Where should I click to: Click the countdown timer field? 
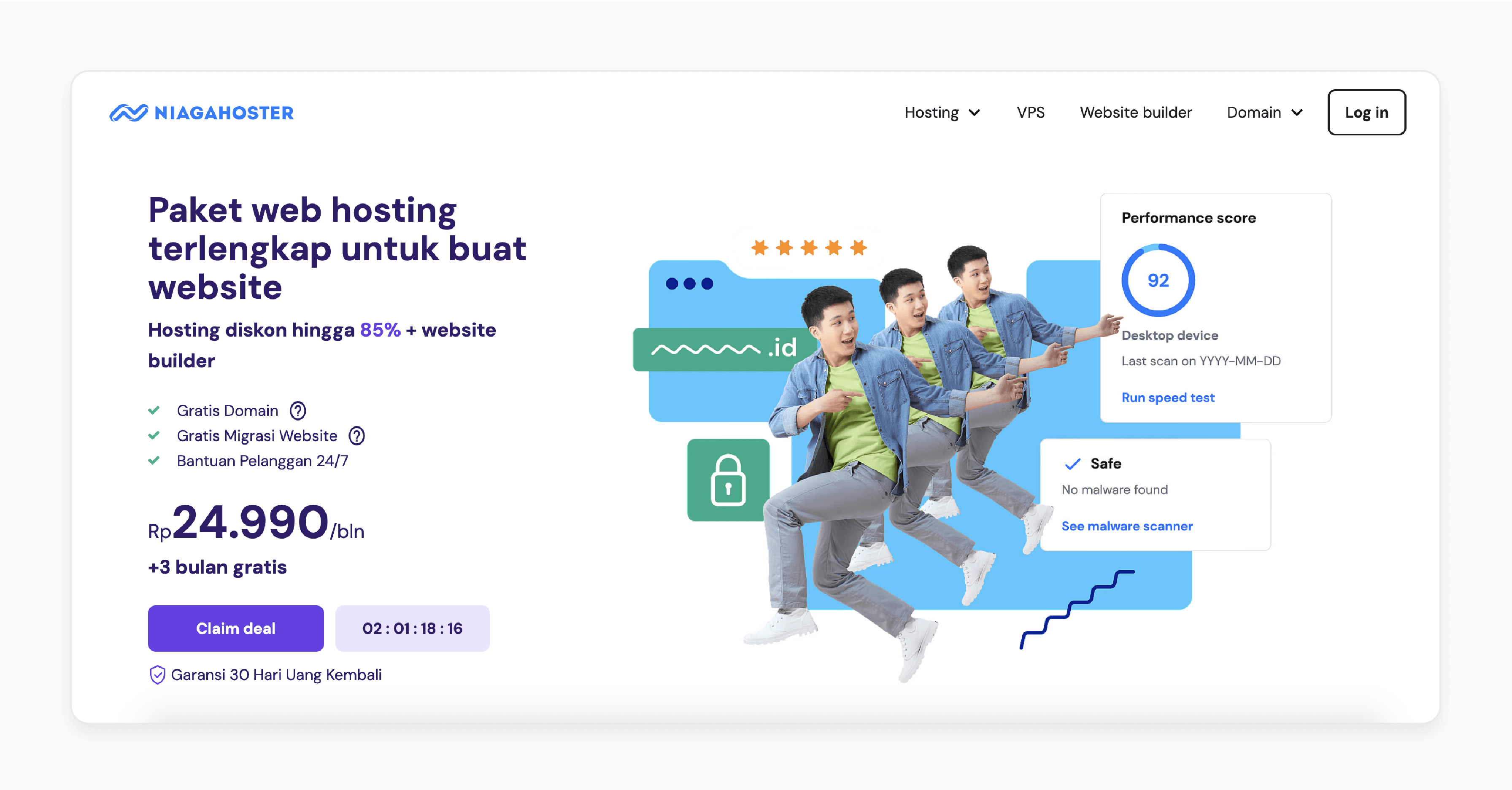411,628
